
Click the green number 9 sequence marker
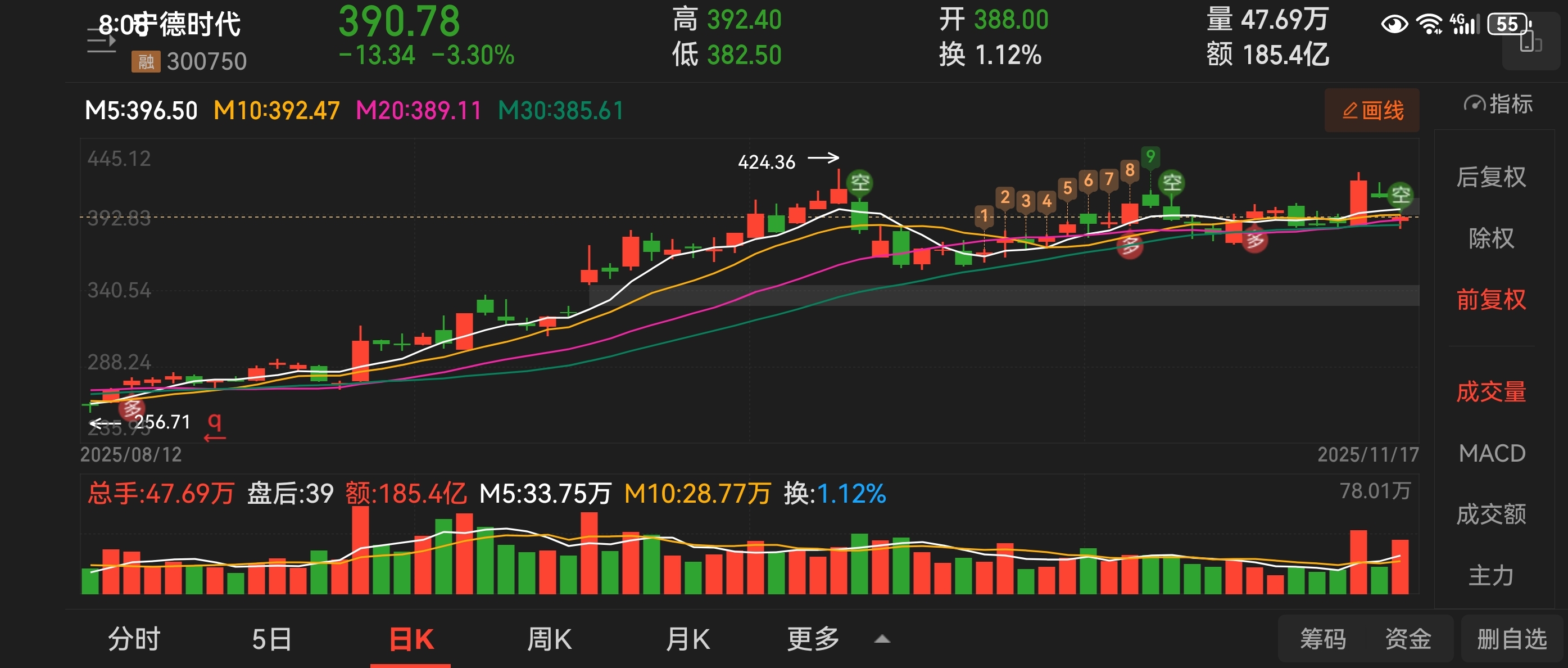pyautogui.click(x=1150, y=157)
